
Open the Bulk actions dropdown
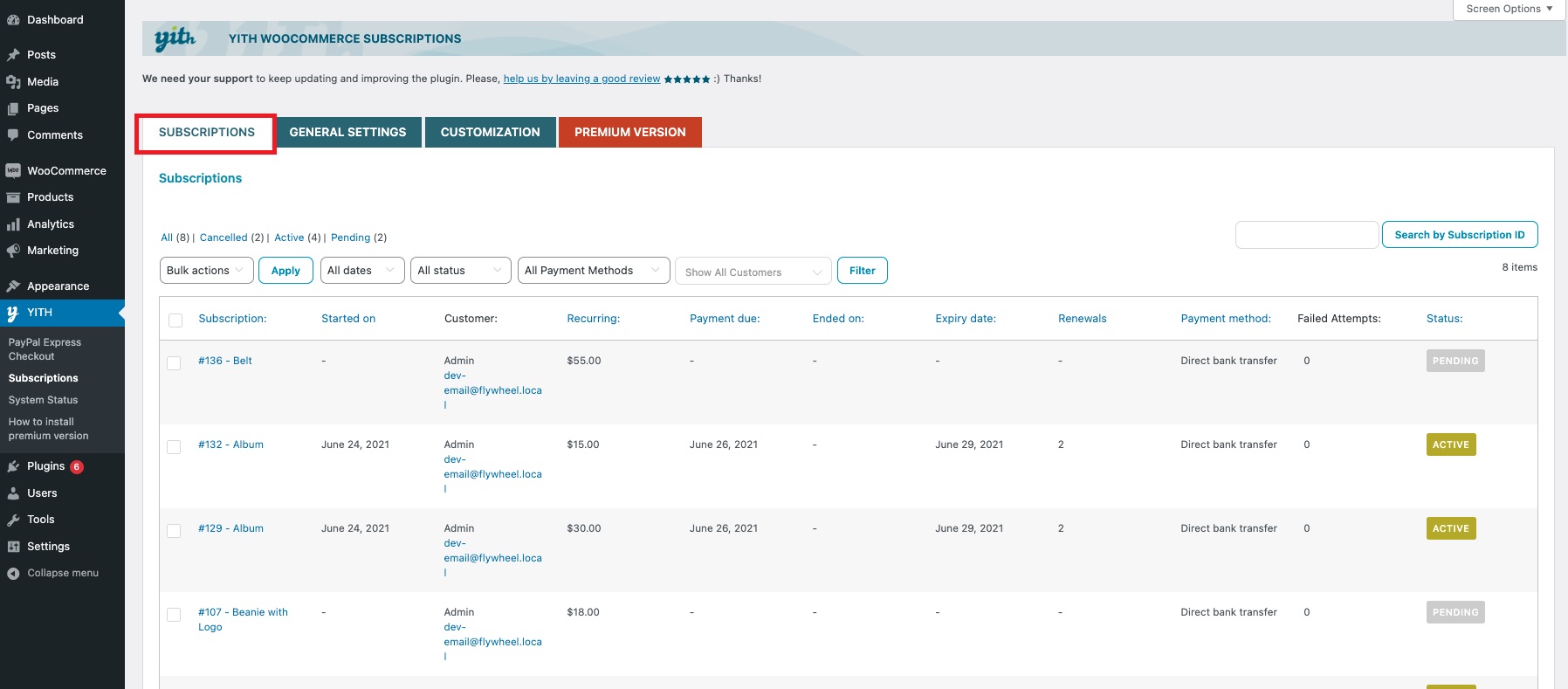[x=207, y=271]
